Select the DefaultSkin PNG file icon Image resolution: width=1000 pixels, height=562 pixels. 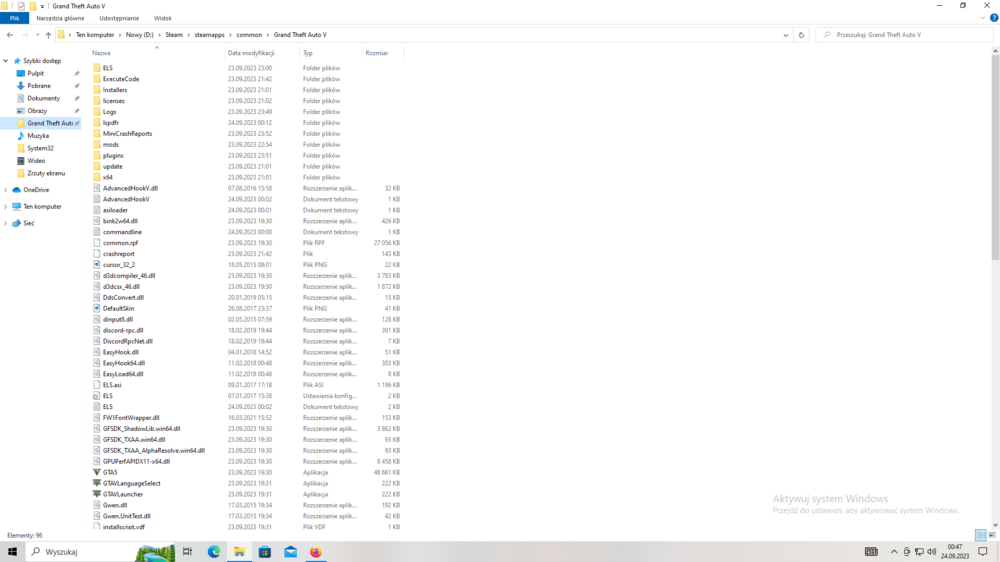[97, 309]
